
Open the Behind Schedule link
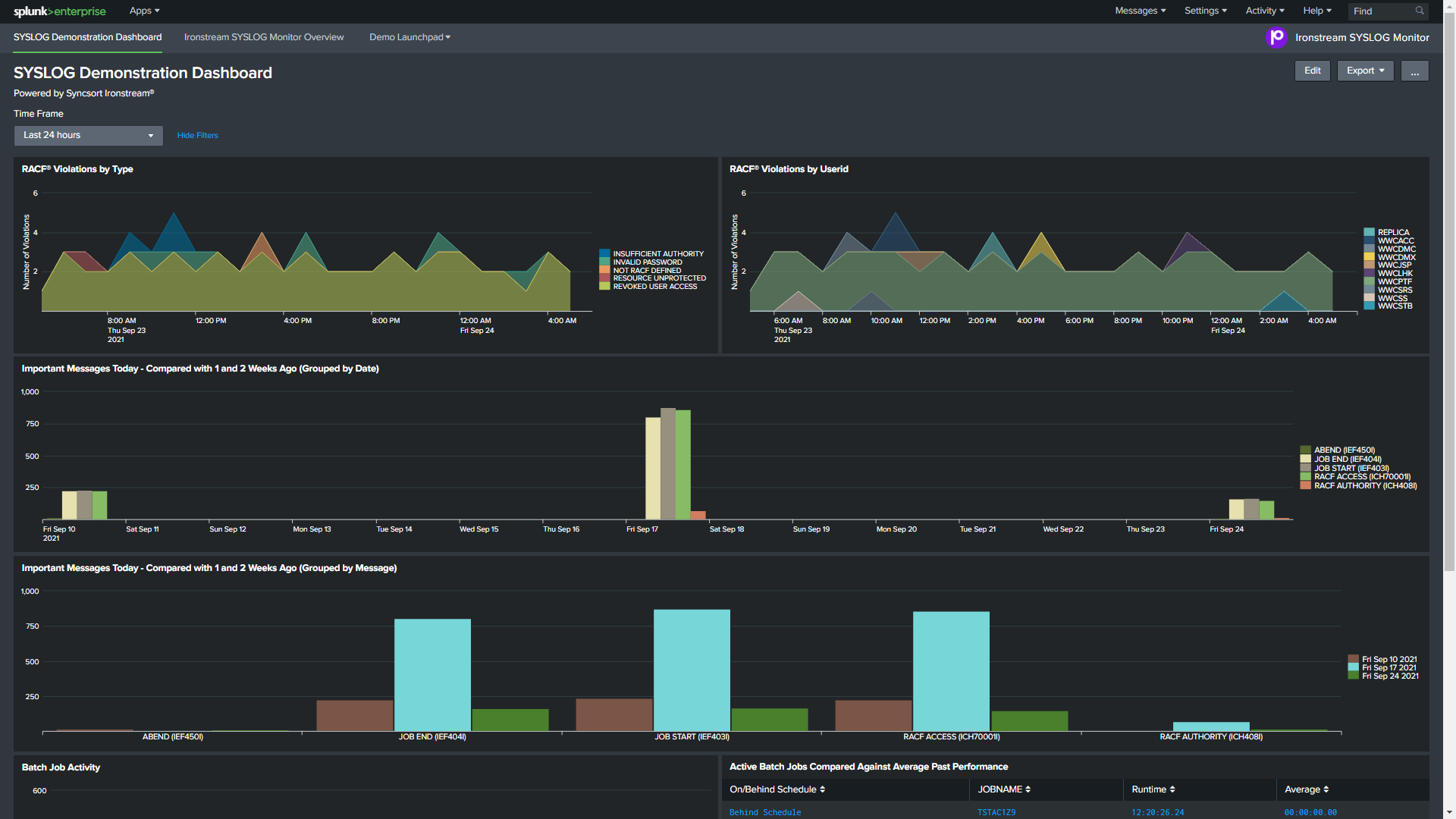coord(765,812)
